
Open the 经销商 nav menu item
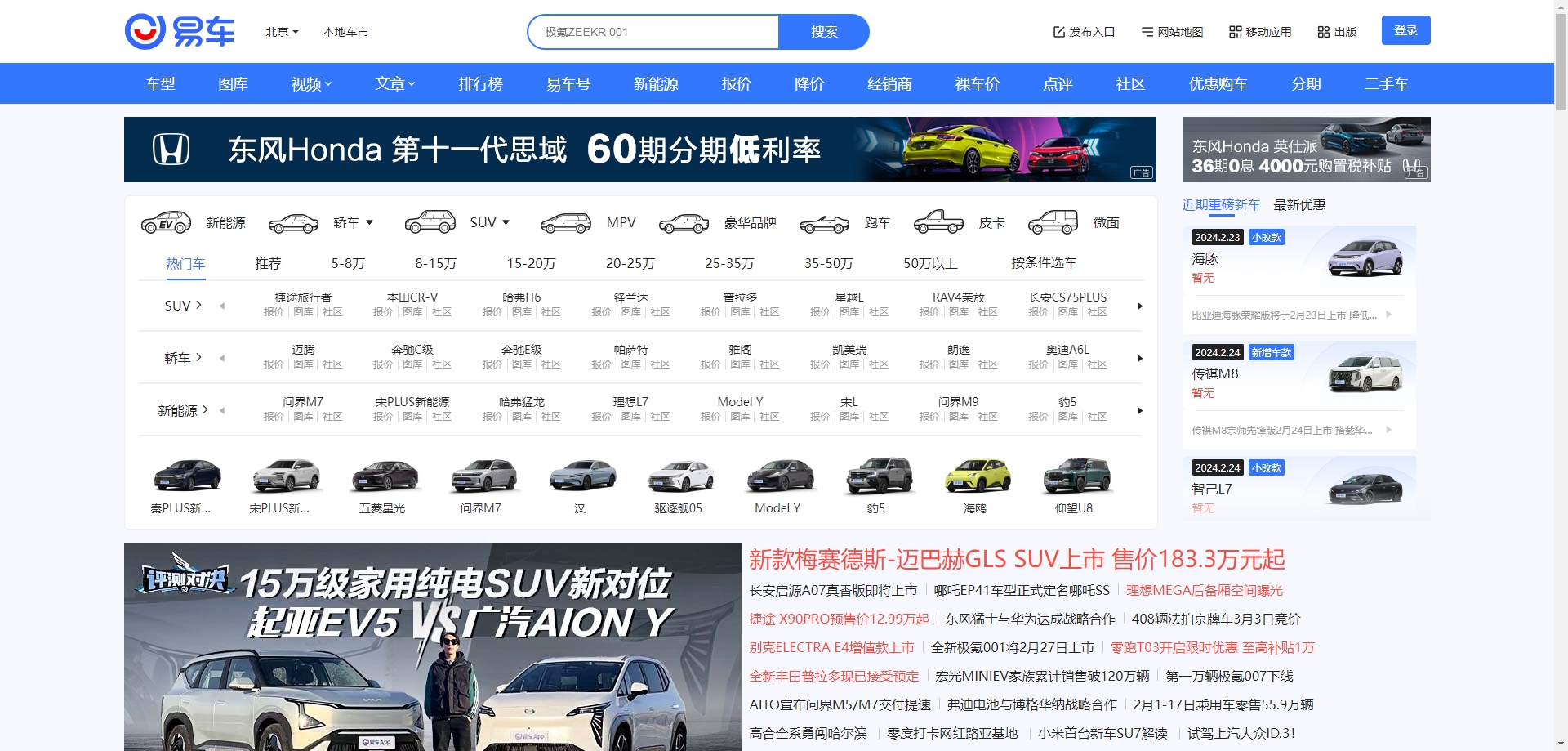(889, 83)
